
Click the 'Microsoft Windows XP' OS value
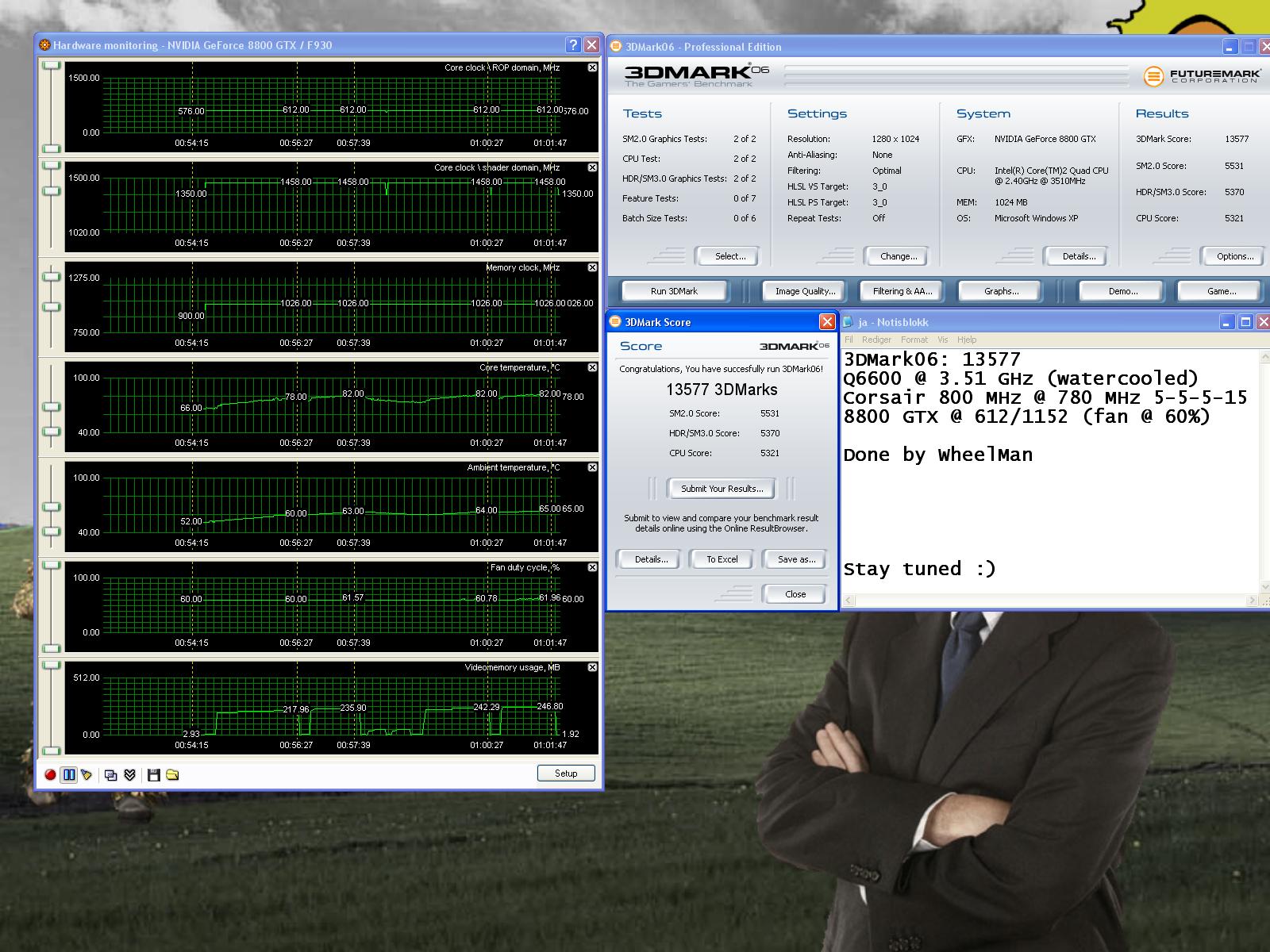point(1036,218)
